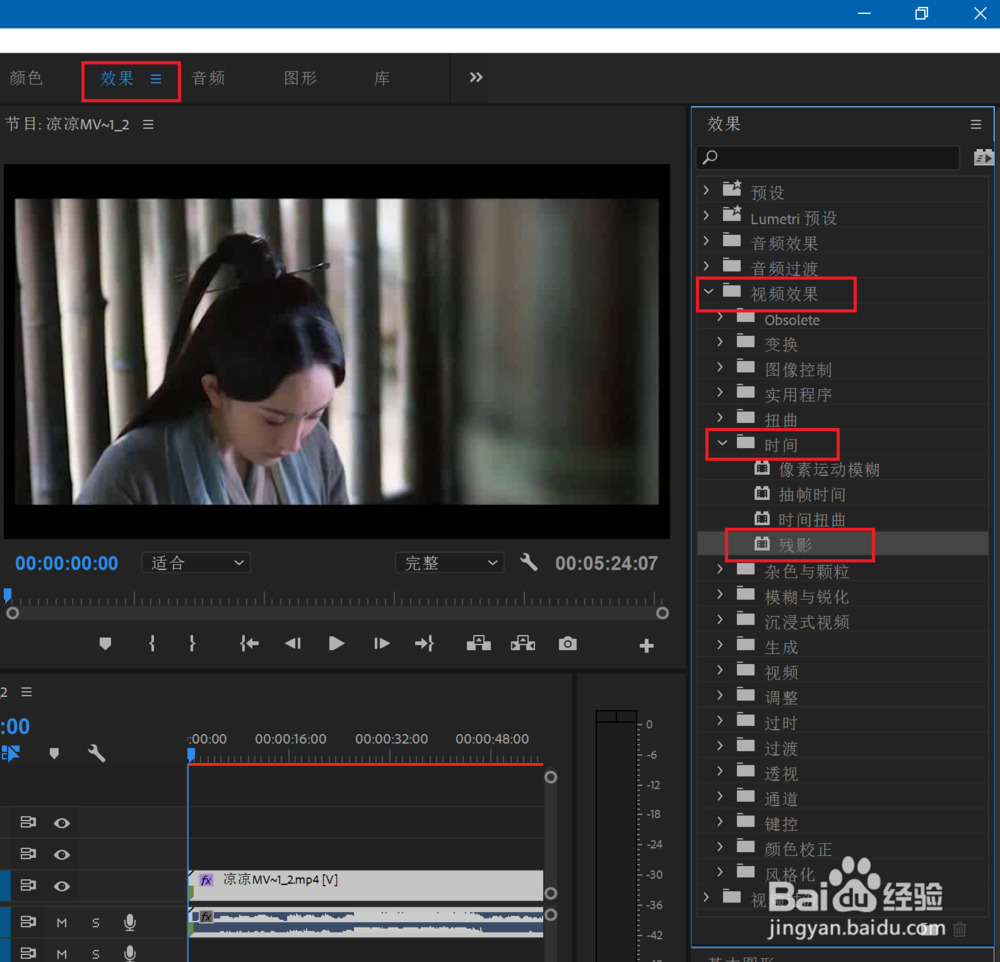The image size is (1000, 962).
Task: Toggle sync lock on top video track
Action: pos(27,822)
